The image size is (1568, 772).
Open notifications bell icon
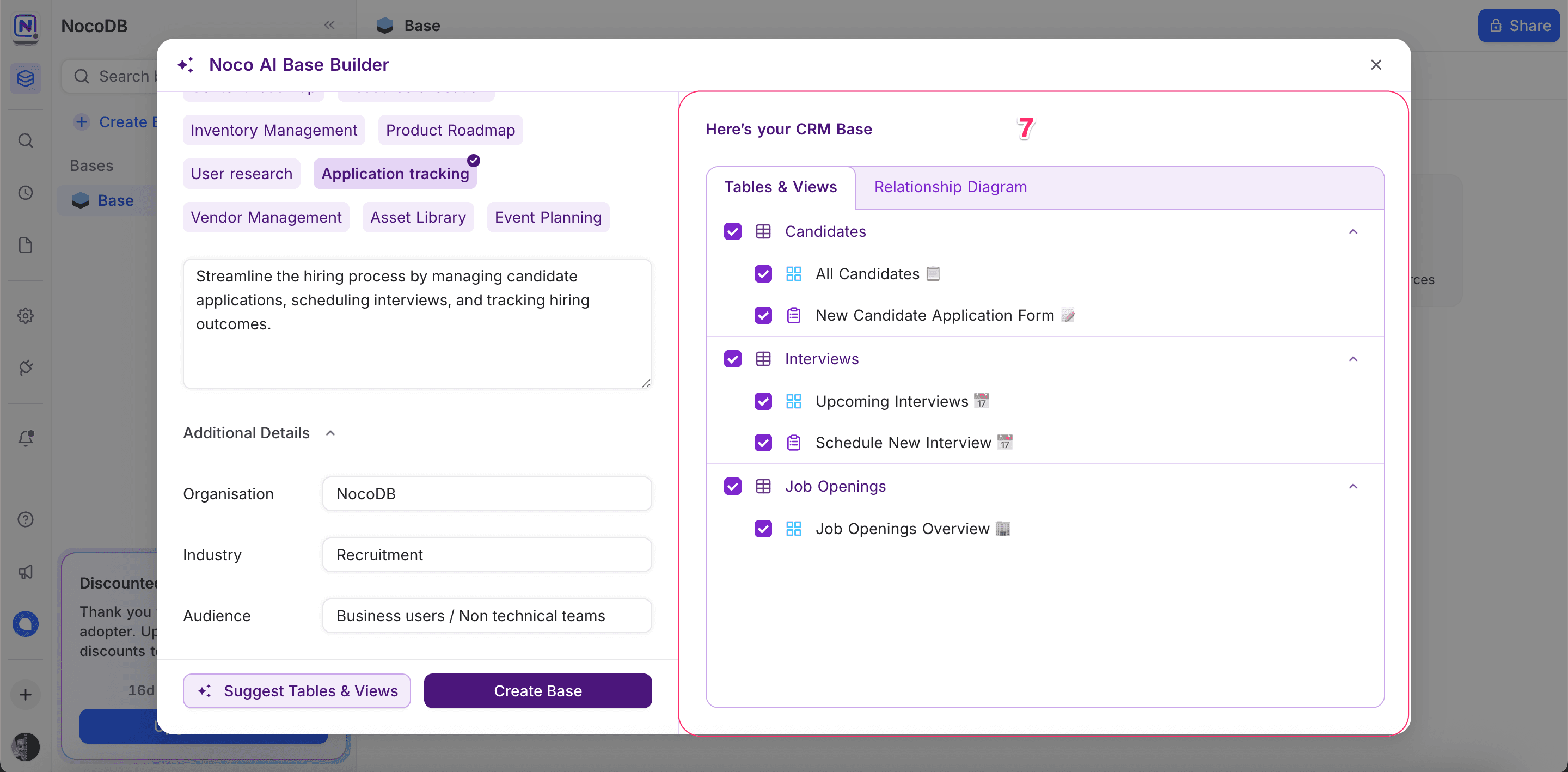click(x=26, y=438)
